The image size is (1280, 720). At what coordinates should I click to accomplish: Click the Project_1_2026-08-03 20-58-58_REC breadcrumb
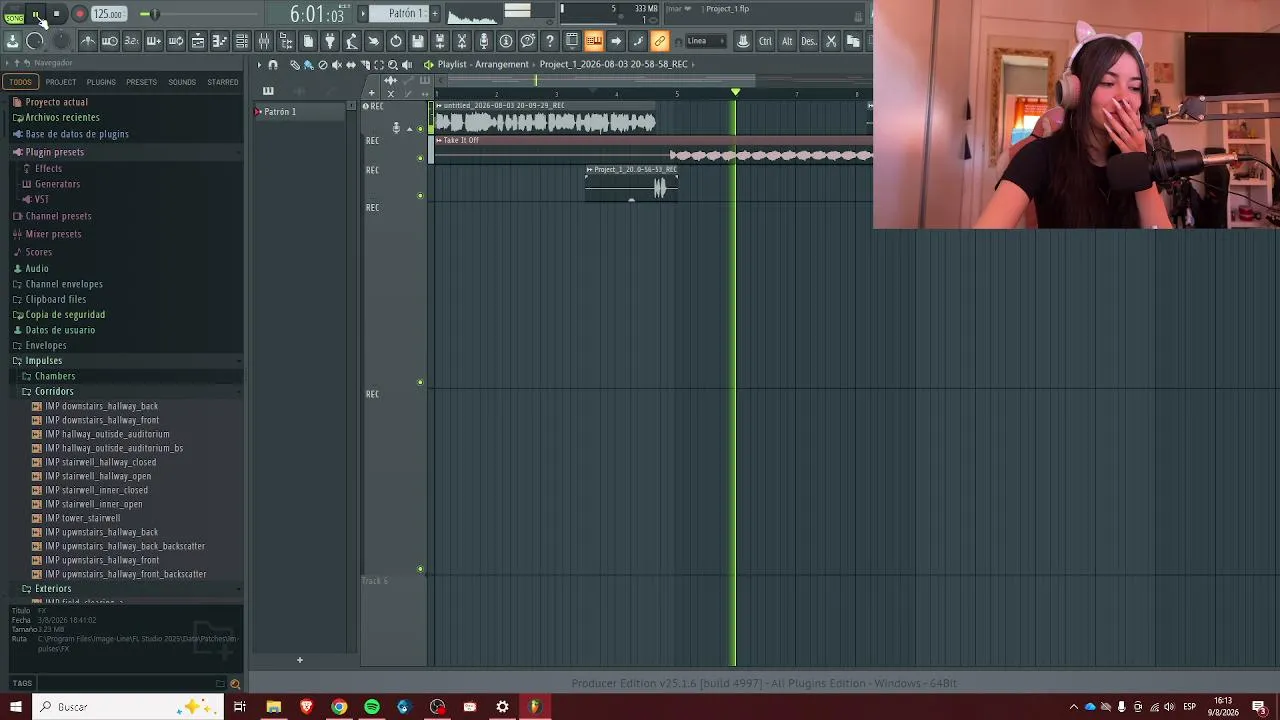click(x=613, y=65)
